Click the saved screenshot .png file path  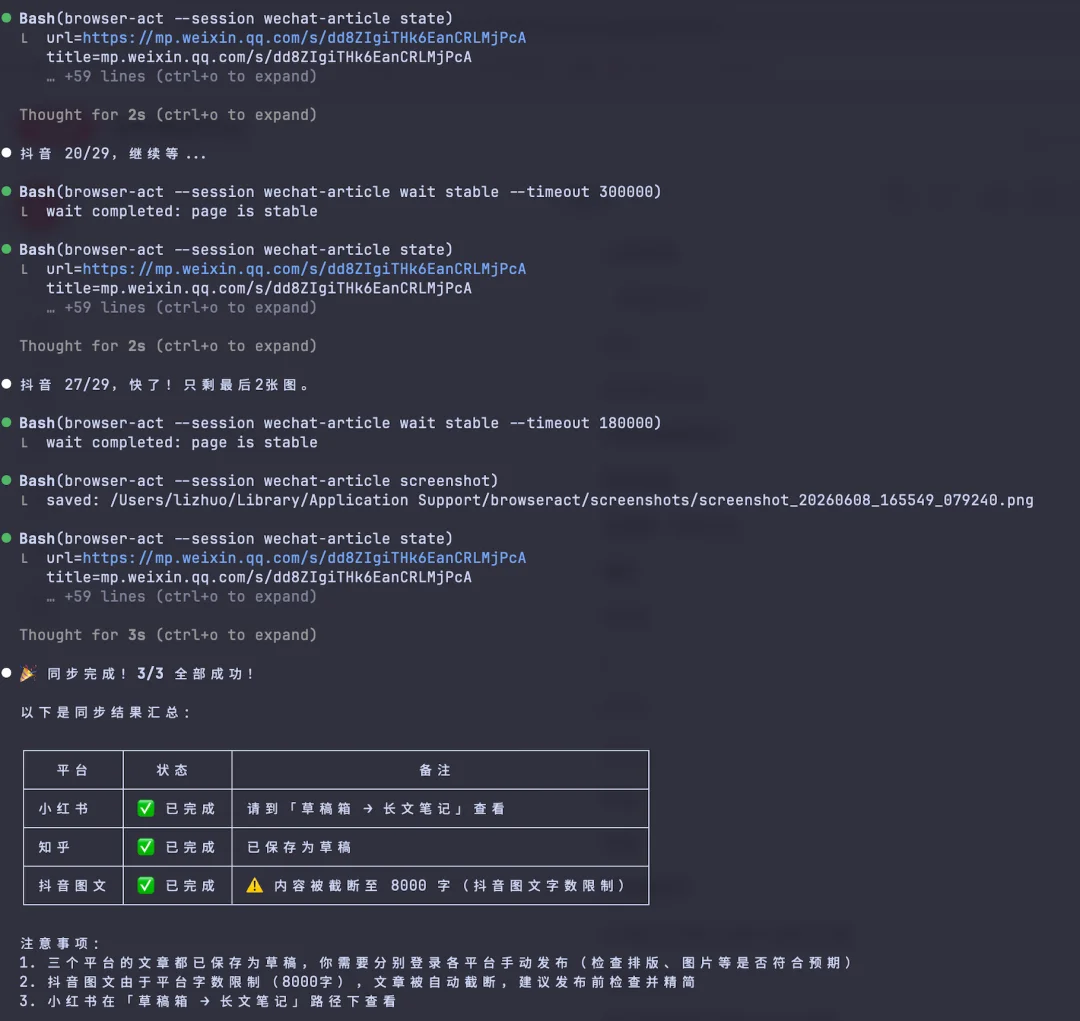572,499
